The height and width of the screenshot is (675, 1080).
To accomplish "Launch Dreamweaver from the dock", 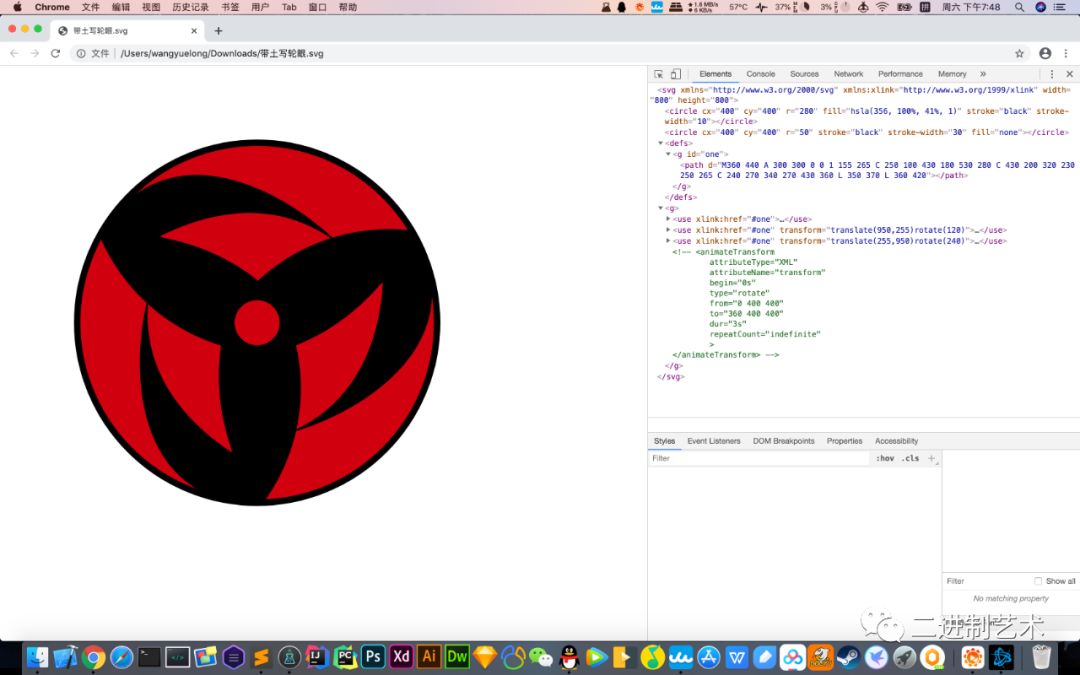I will click(457, 656).
